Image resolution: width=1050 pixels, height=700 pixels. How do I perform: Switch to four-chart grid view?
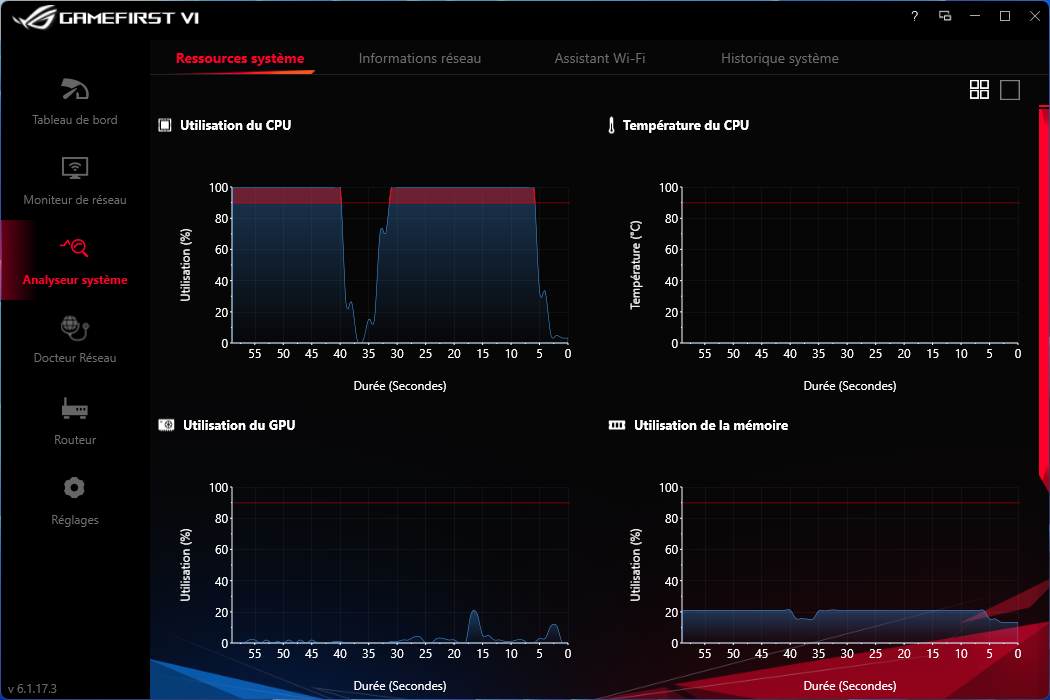point(979,90)
